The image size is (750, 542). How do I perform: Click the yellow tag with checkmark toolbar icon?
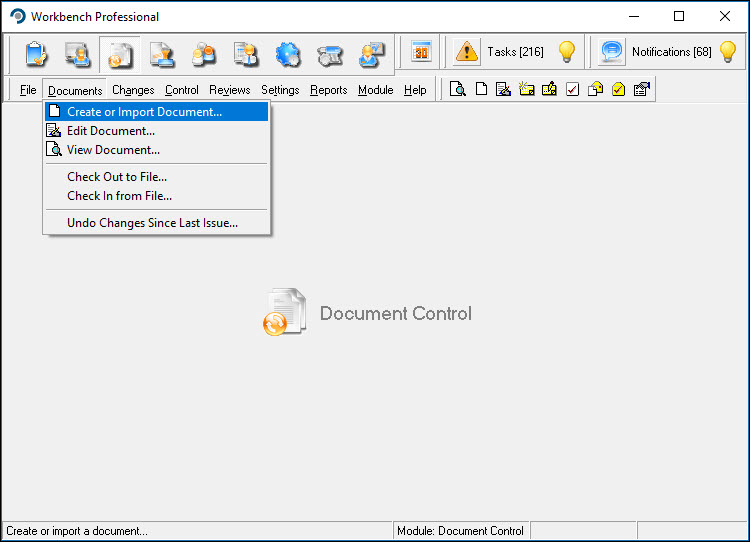618,89
